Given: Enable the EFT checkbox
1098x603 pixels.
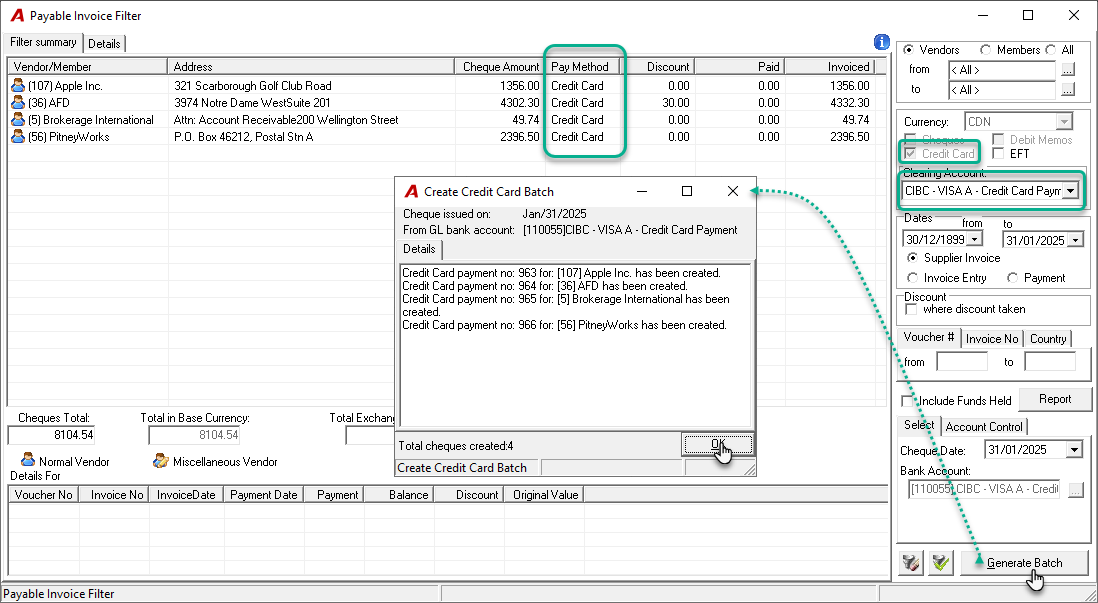Looking at the screenshot, I should tap(998, 153).
